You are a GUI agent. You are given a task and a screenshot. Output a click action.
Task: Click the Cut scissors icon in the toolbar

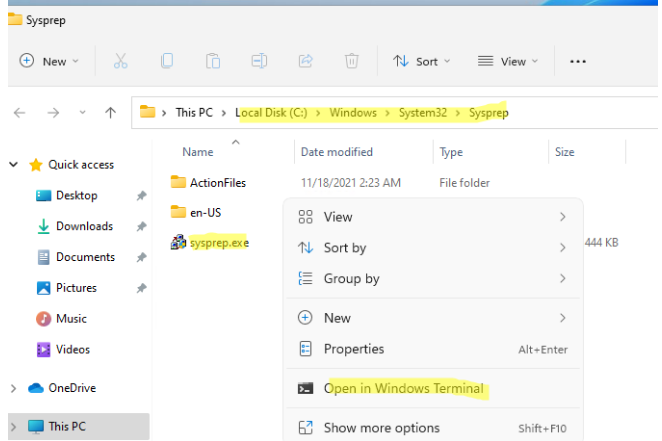coord(120,61)
